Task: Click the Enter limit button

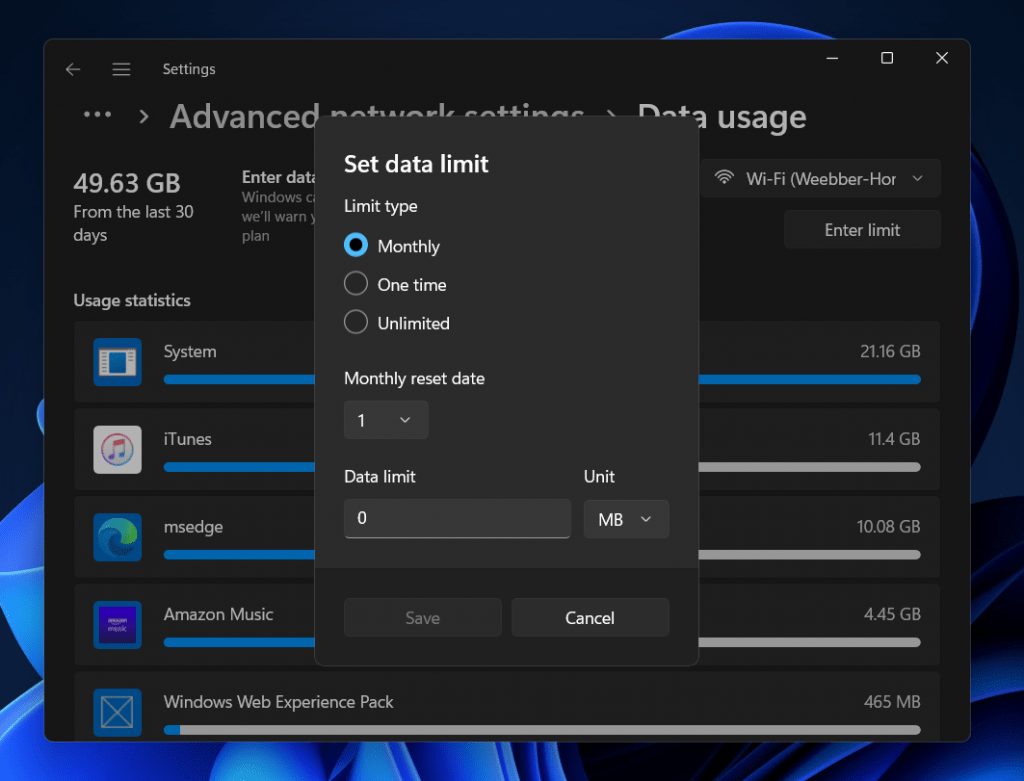Action: pos(861,229)
